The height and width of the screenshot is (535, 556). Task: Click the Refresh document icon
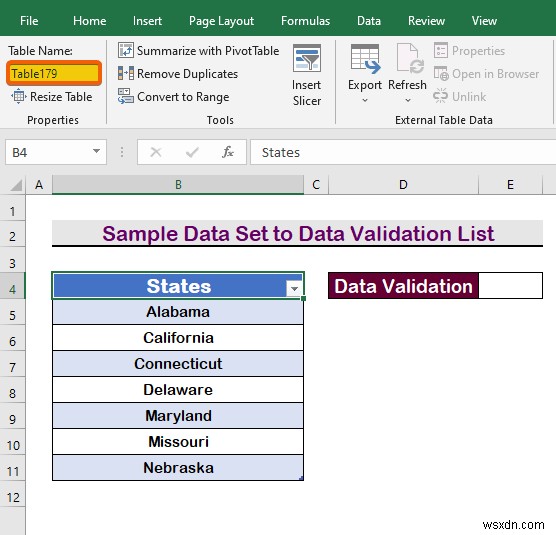[x=409, y=59]
